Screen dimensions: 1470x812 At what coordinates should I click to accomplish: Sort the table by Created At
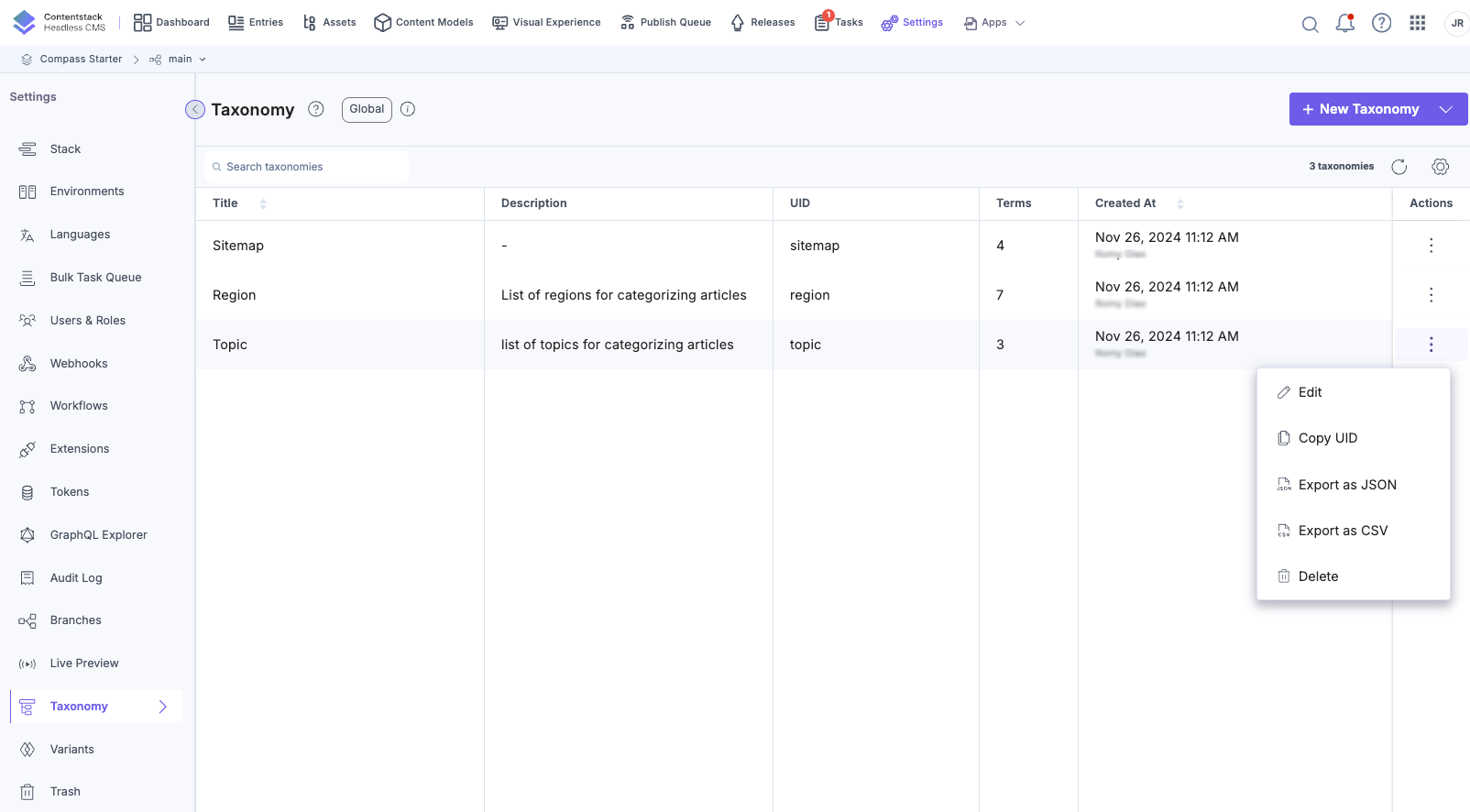[x=1180, y=203]
